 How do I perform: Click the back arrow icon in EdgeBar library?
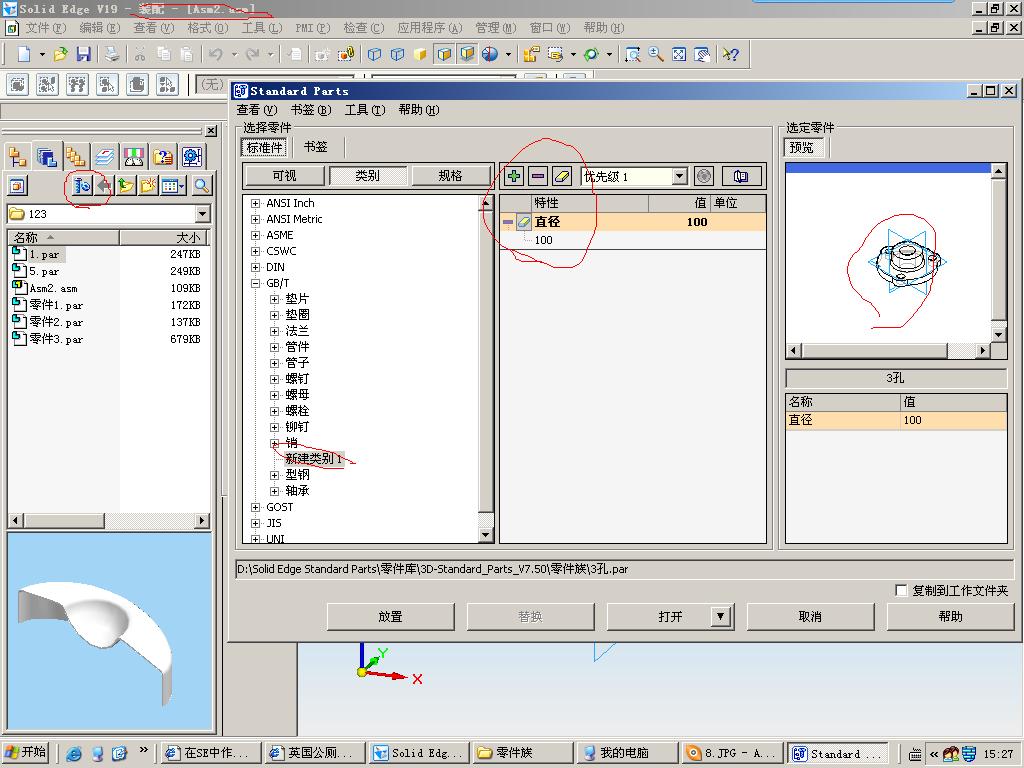[x=104, y=186]
